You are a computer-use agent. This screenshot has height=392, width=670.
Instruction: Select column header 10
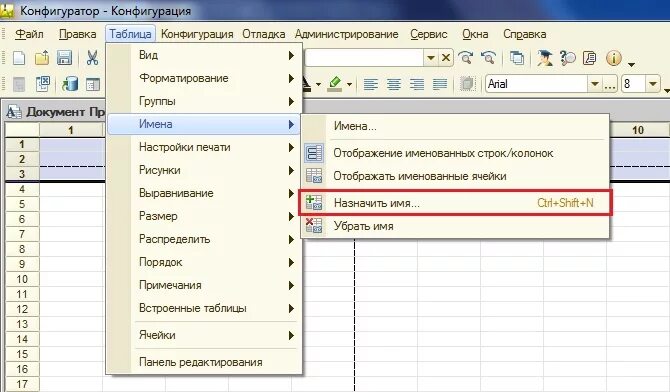pos(638,130)
